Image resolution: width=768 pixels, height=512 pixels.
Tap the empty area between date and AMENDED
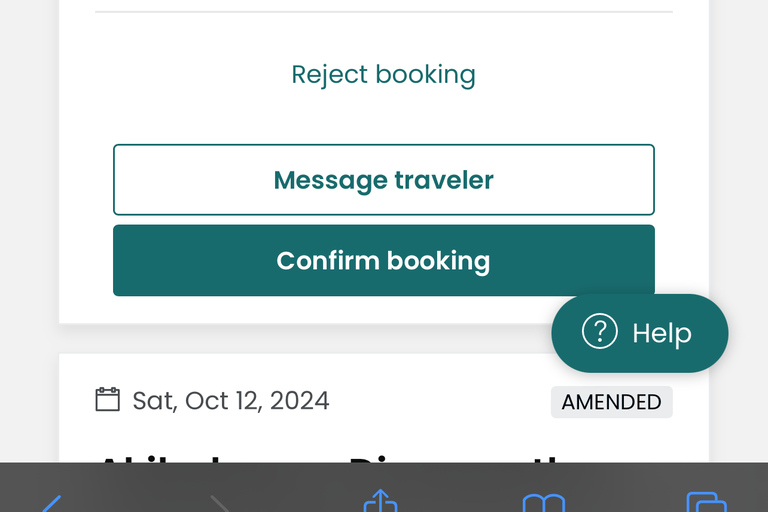pos(440,402)
